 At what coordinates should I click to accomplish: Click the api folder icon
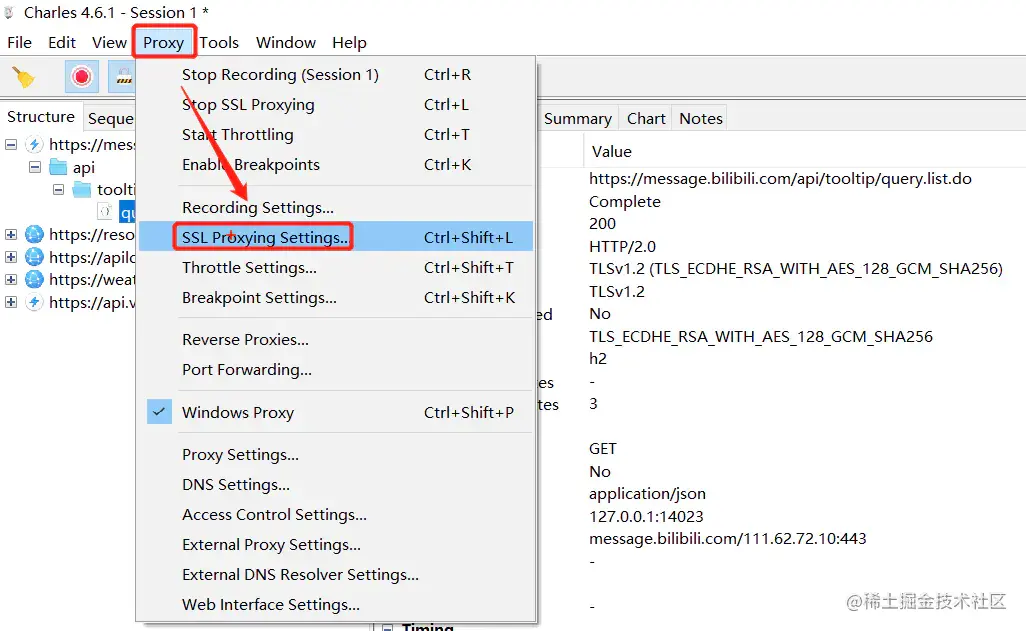pyautogui.click(x=58, y=167)
